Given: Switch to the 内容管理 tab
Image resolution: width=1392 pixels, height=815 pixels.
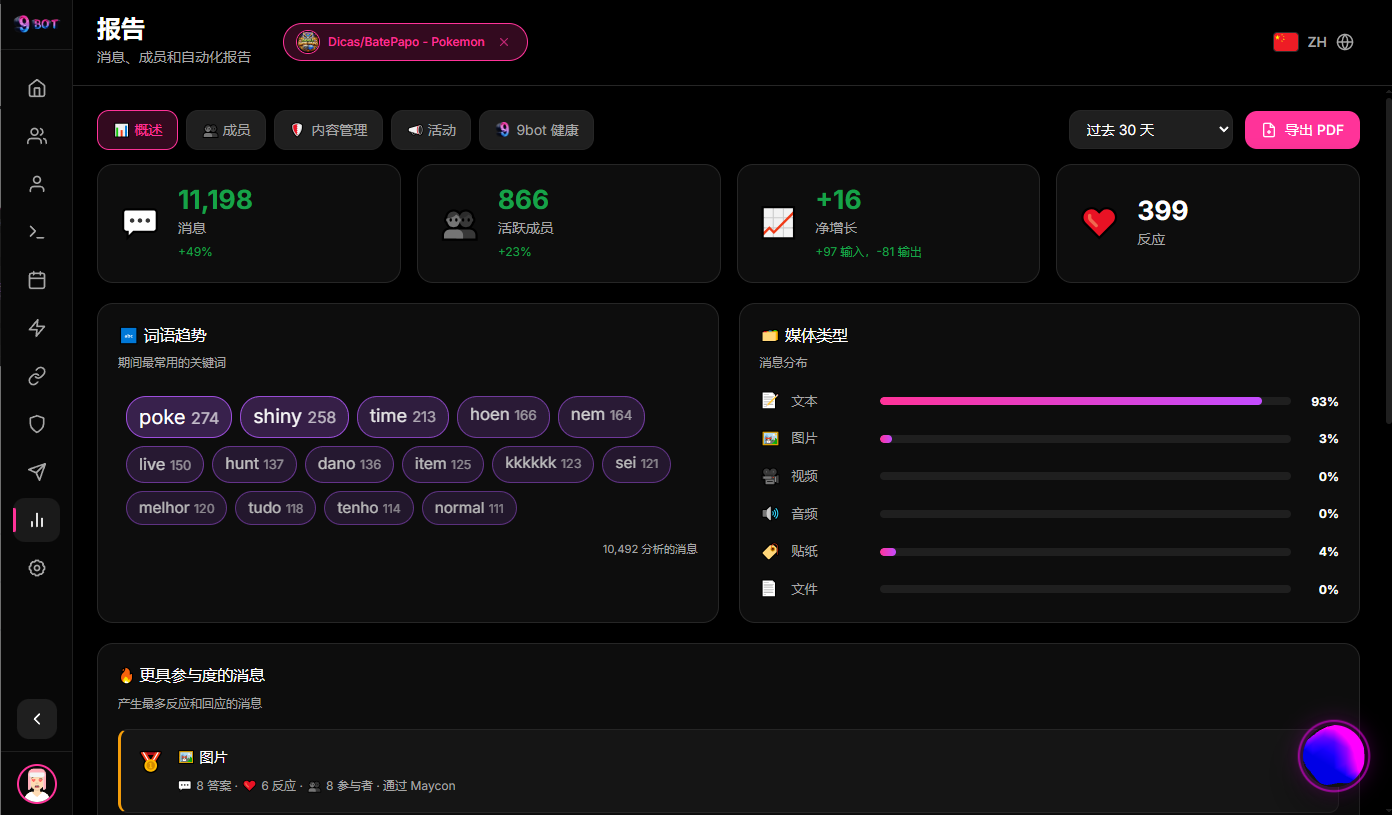Looking at the screenshot, I should pos(328,130).
